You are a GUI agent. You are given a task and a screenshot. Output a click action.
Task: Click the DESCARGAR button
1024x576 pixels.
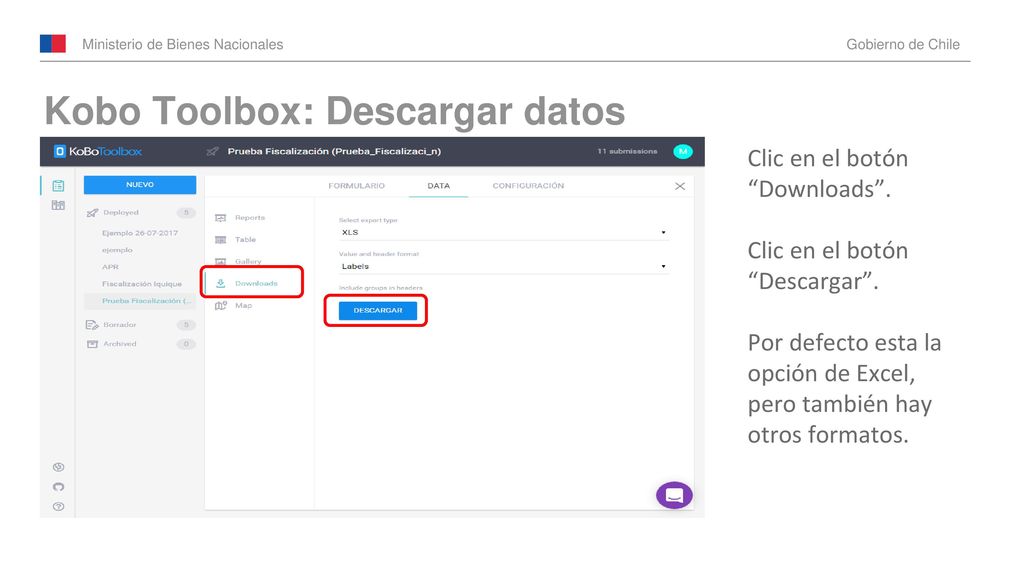coord(377,311)
